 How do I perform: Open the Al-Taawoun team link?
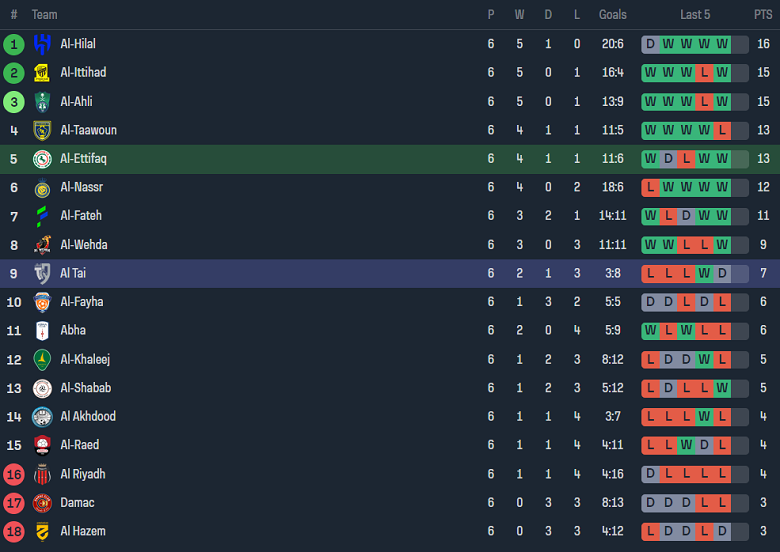click(x=88, y=130)
